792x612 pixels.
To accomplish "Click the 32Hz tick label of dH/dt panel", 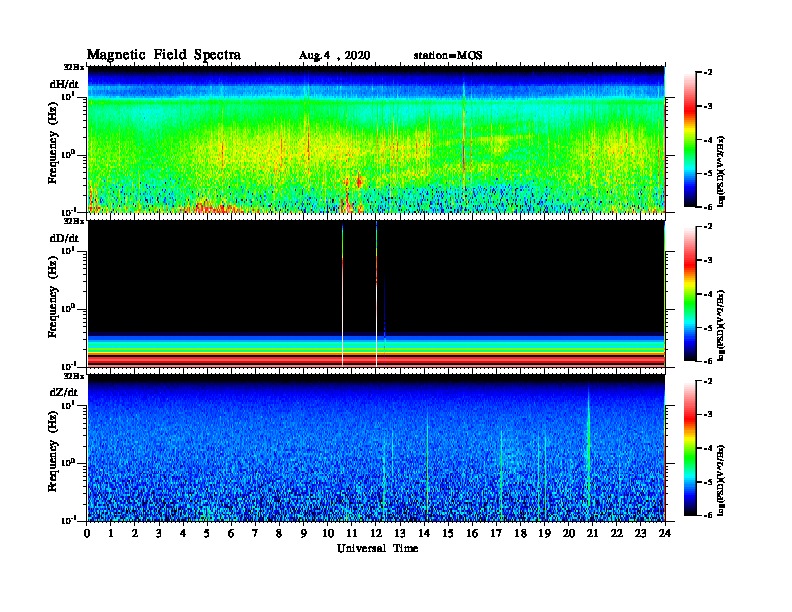I will pyautogui.click(x=73, y=67).
